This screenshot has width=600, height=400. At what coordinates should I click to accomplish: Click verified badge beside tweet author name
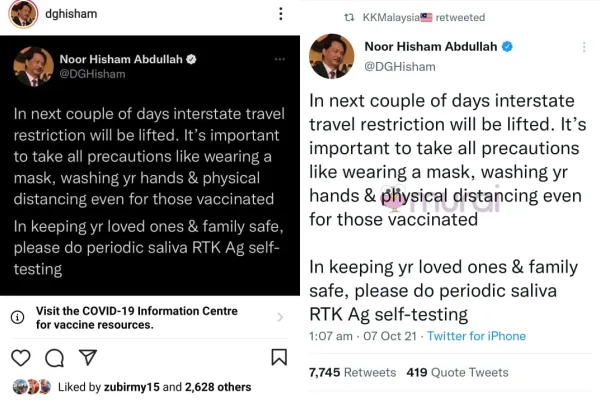507,47
